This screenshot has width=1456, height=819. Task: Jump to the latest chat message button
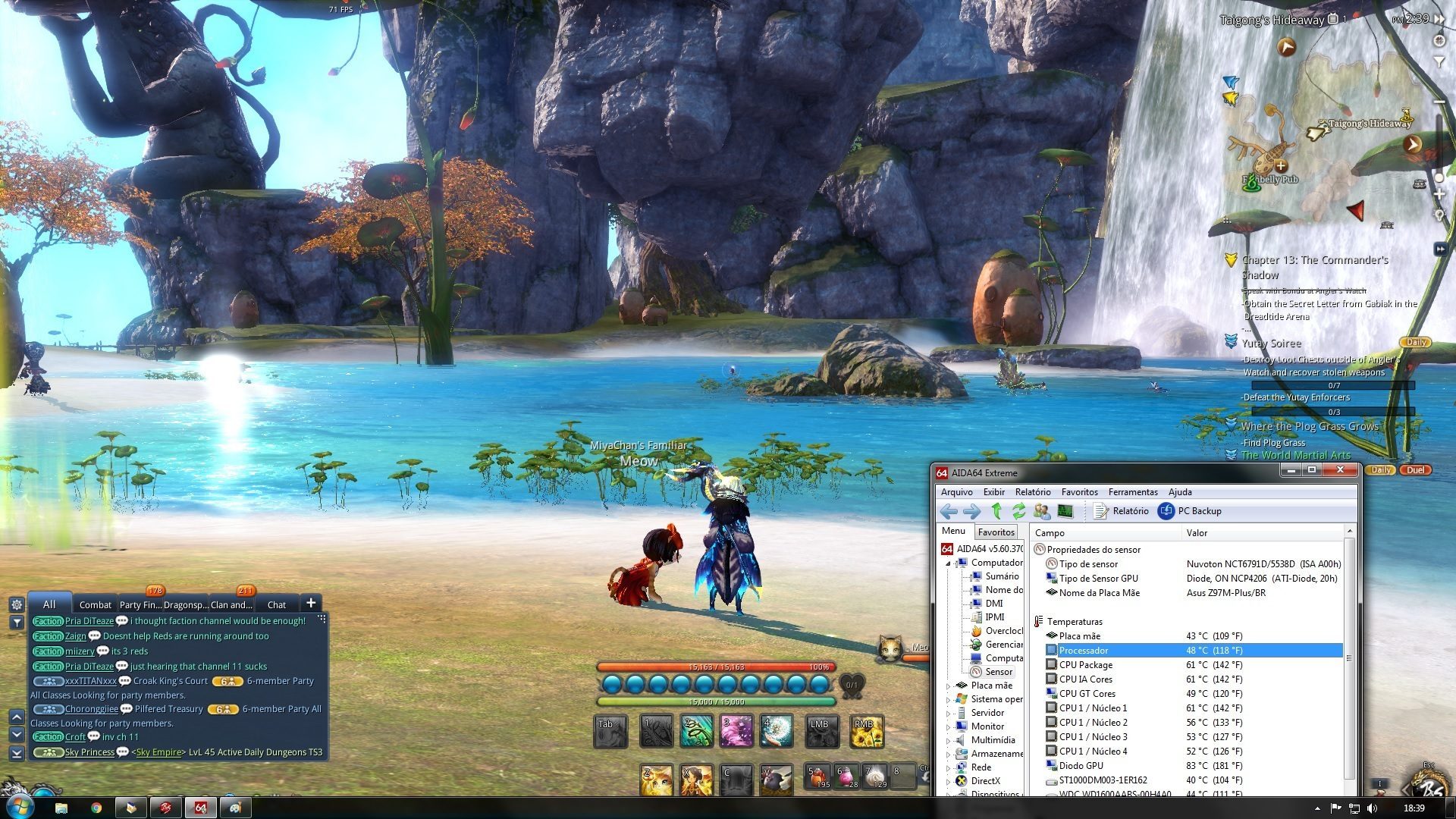17,753
